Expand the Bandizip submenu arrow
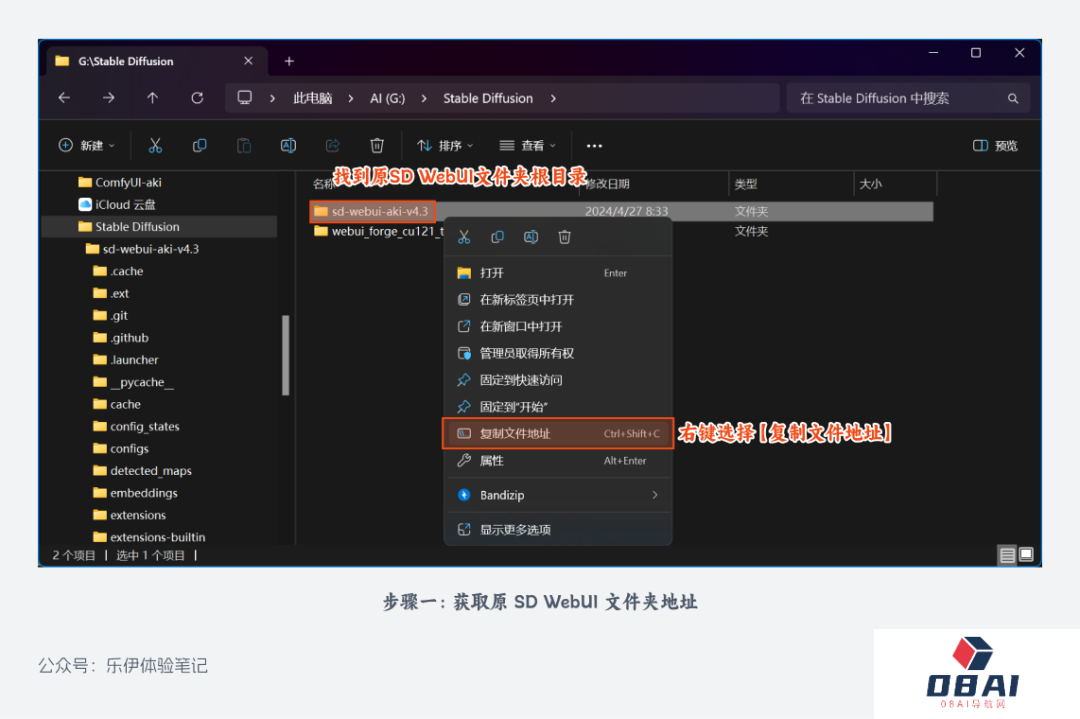 654,495
